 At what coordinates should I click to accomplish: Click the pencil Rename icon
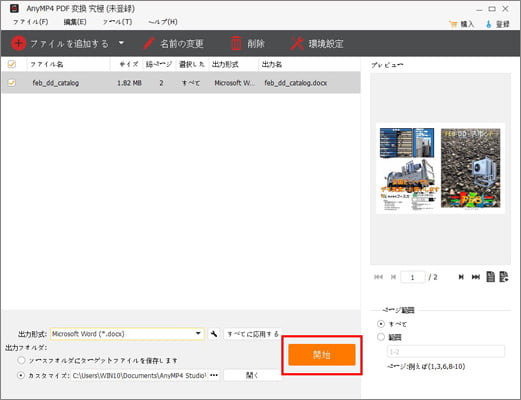click(148, 43)
